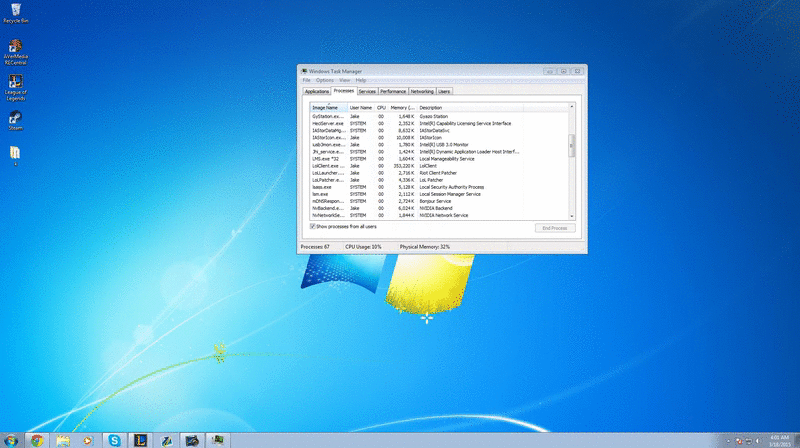The width and height of the screenshot is (800, 448).
Task: Switch to the Performance tab
Action: click(392, 91)
